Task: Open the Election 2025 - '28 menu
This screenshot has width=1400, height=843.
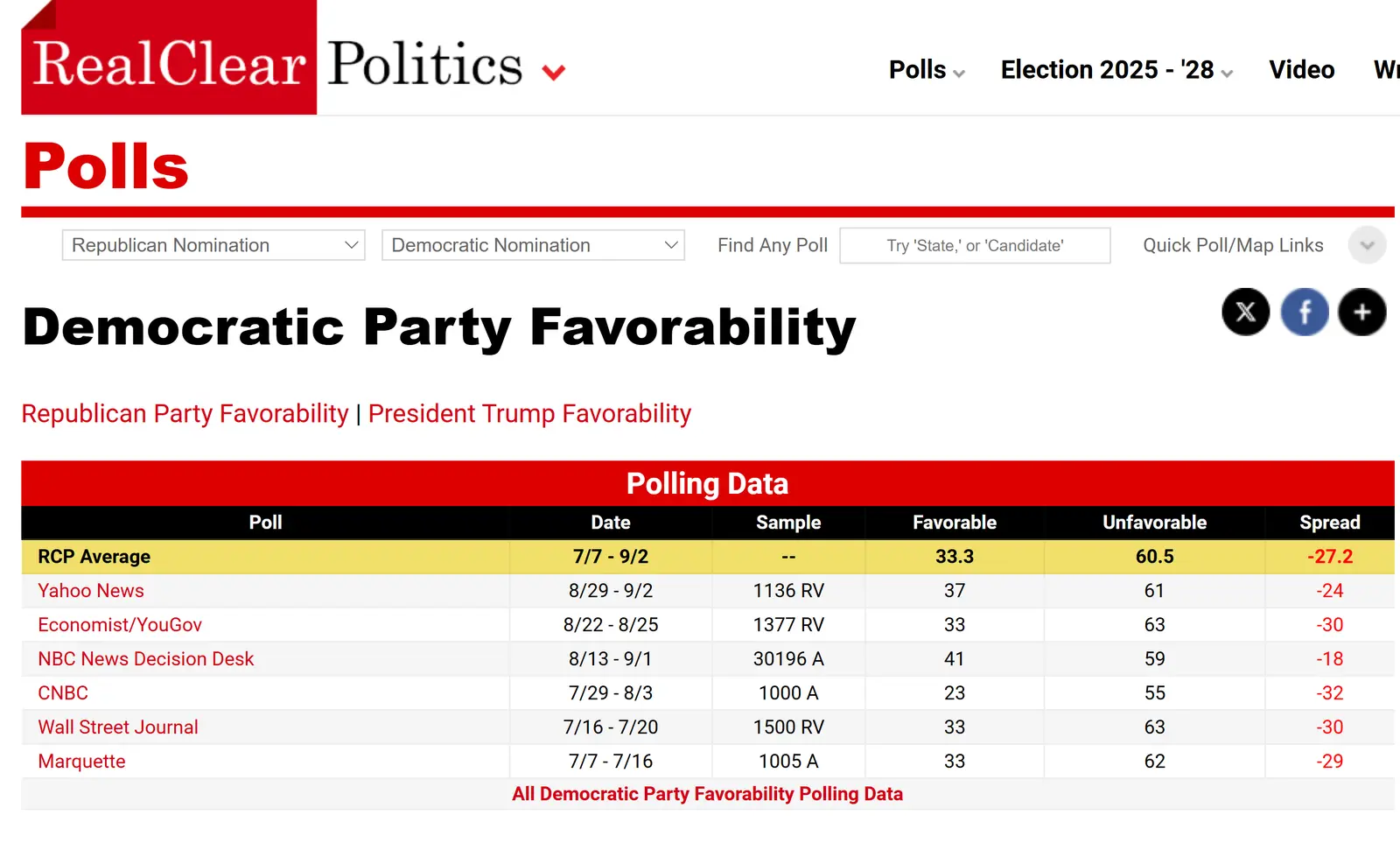Action: pos(1116,70)
